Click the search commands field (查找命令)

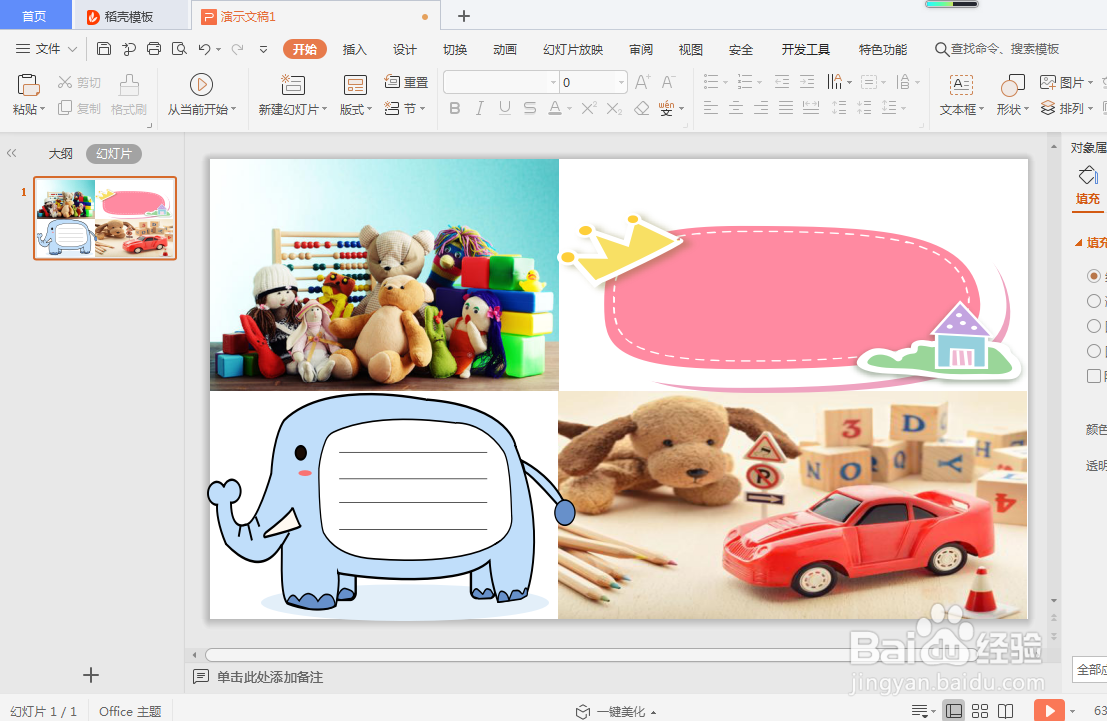coord(997,49)
